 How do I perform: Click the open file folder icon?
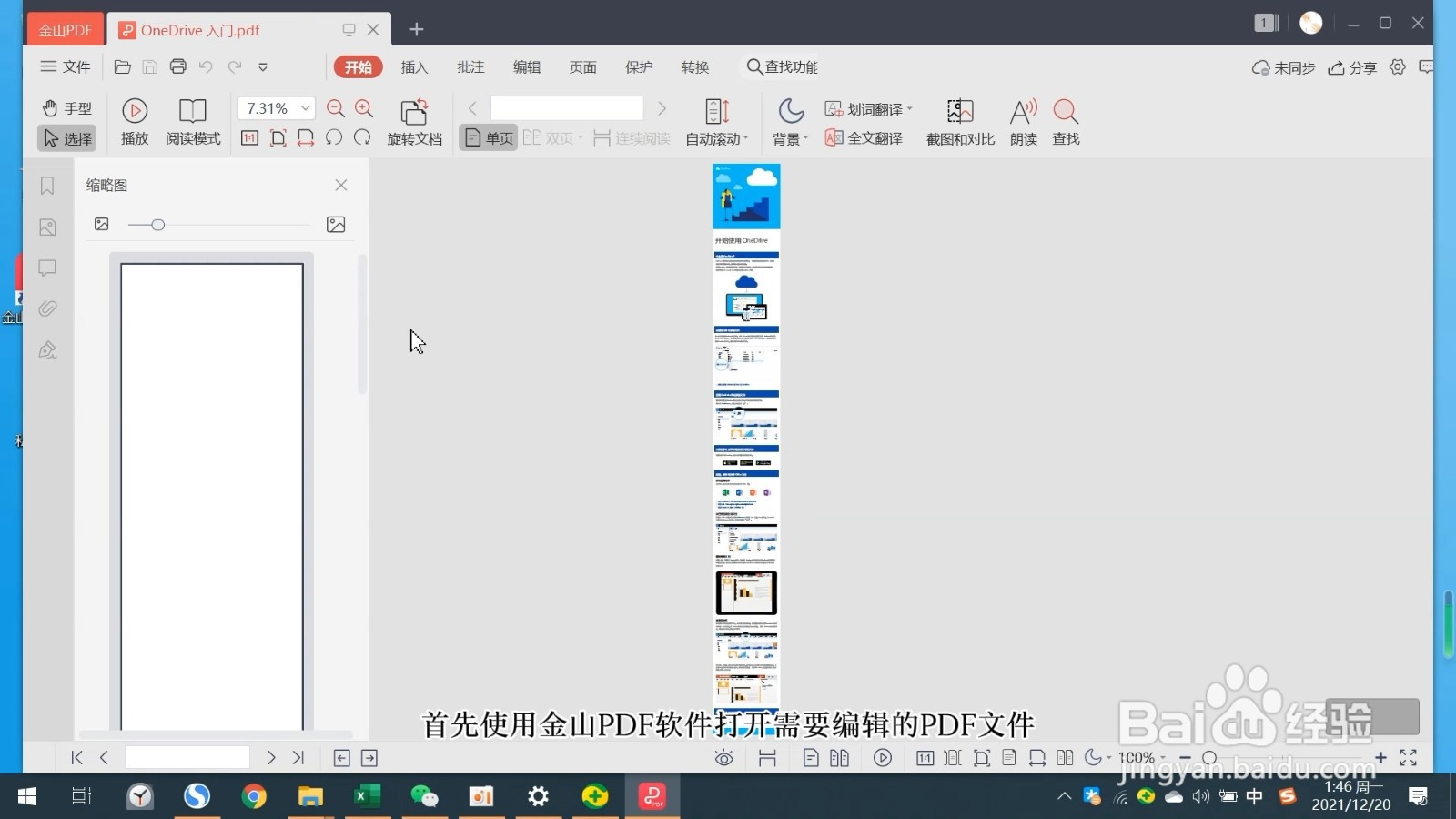pyautogui.click(x=122, y=66)
